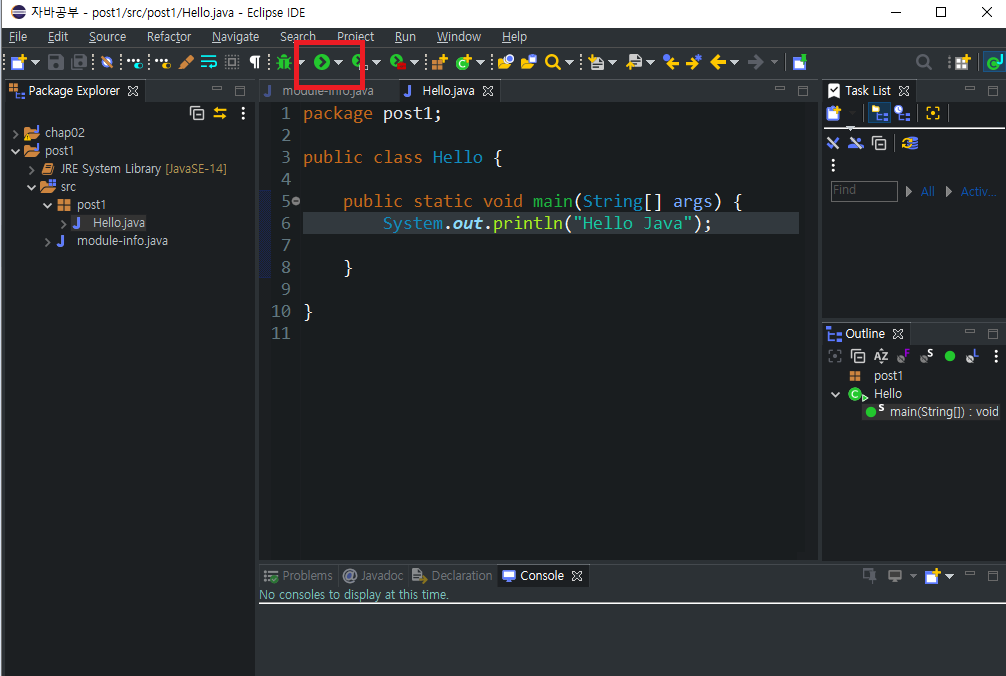Open the Source menu
The height and width of the screenshot is (676, 1006).
pyautogui.click(x=107, y=37)
